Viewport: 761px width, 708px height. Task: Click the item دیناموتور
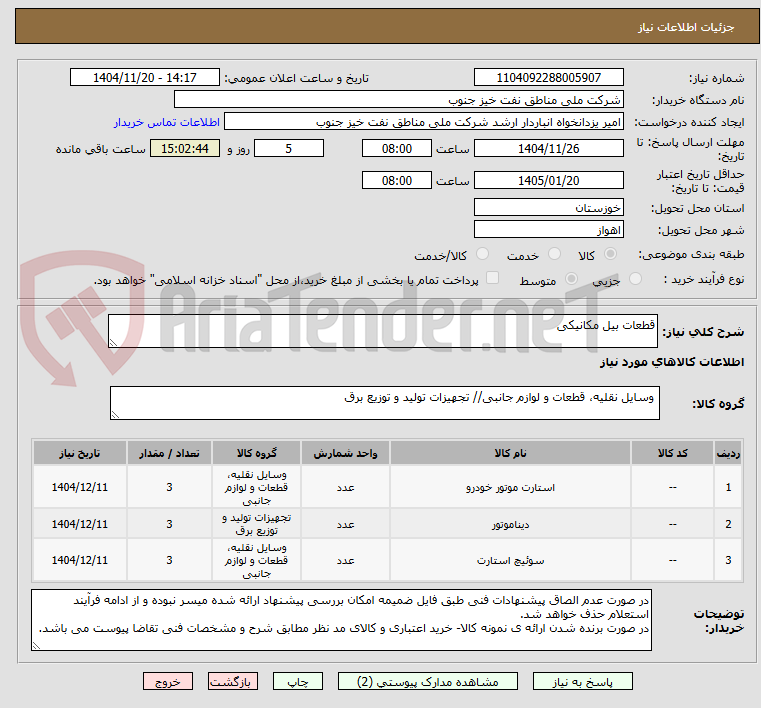pos(510,525)
